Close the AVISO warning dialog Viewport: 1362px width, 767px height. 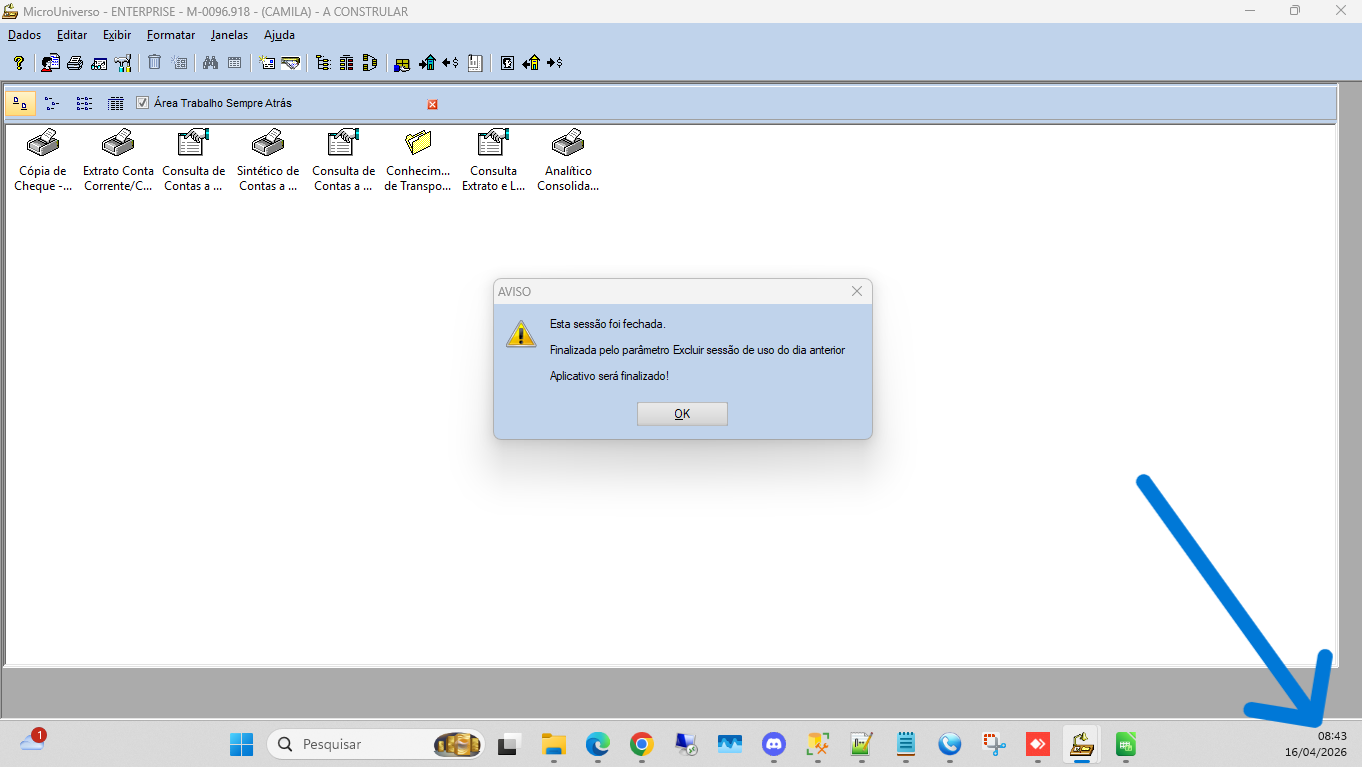pos(856,291)
